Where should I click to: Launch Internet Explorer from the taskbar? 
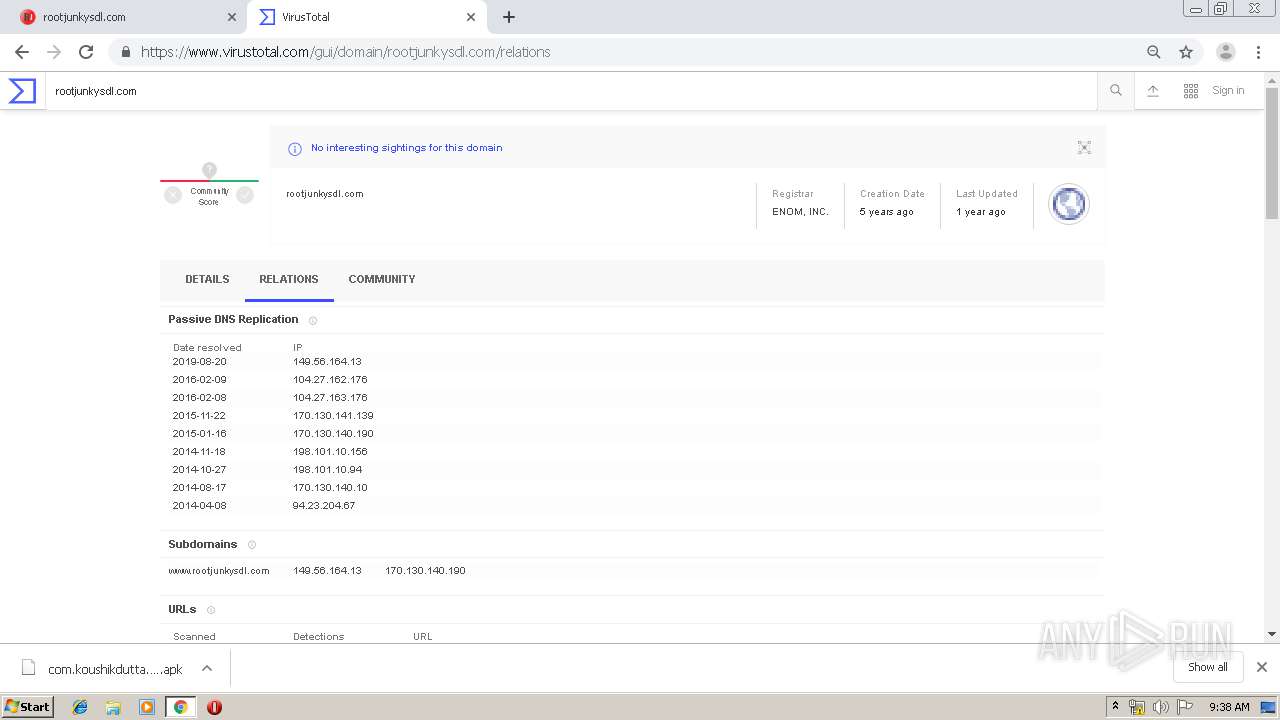(80, 707)
